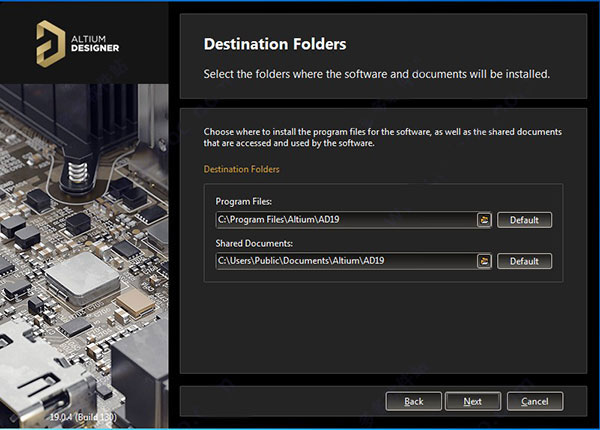
Task: Click the 'Shared Documents:' label
Action: (254, 243)
